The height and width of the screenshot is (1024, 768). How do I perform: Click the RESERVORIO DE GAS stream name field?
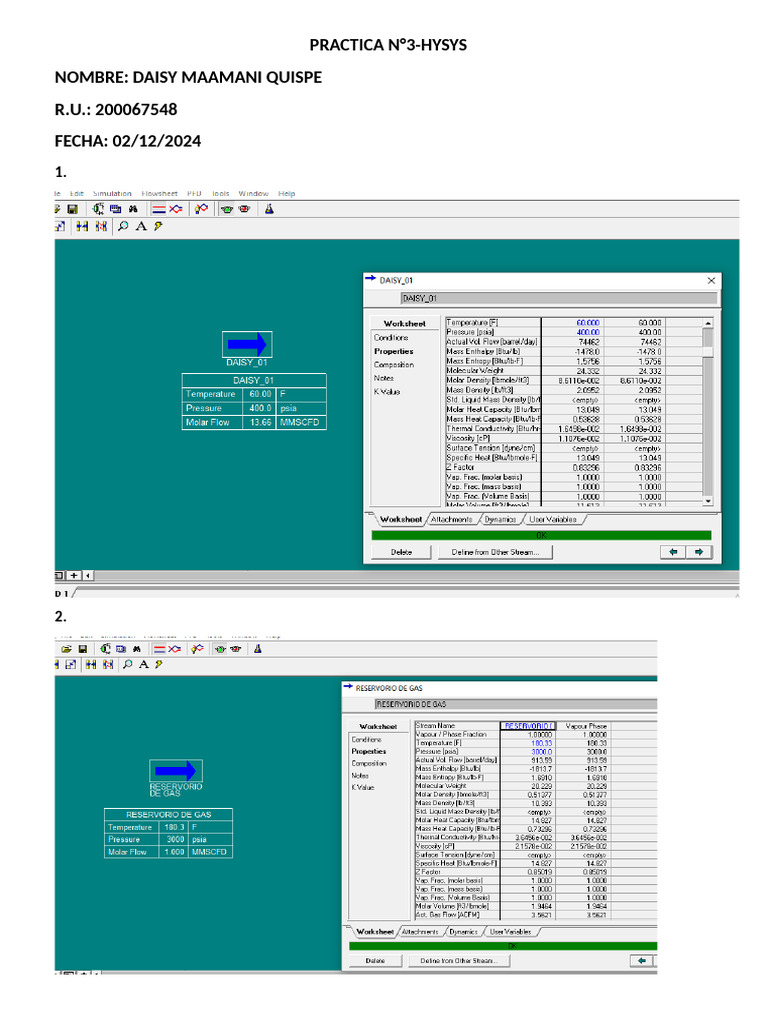coord(516,704)
